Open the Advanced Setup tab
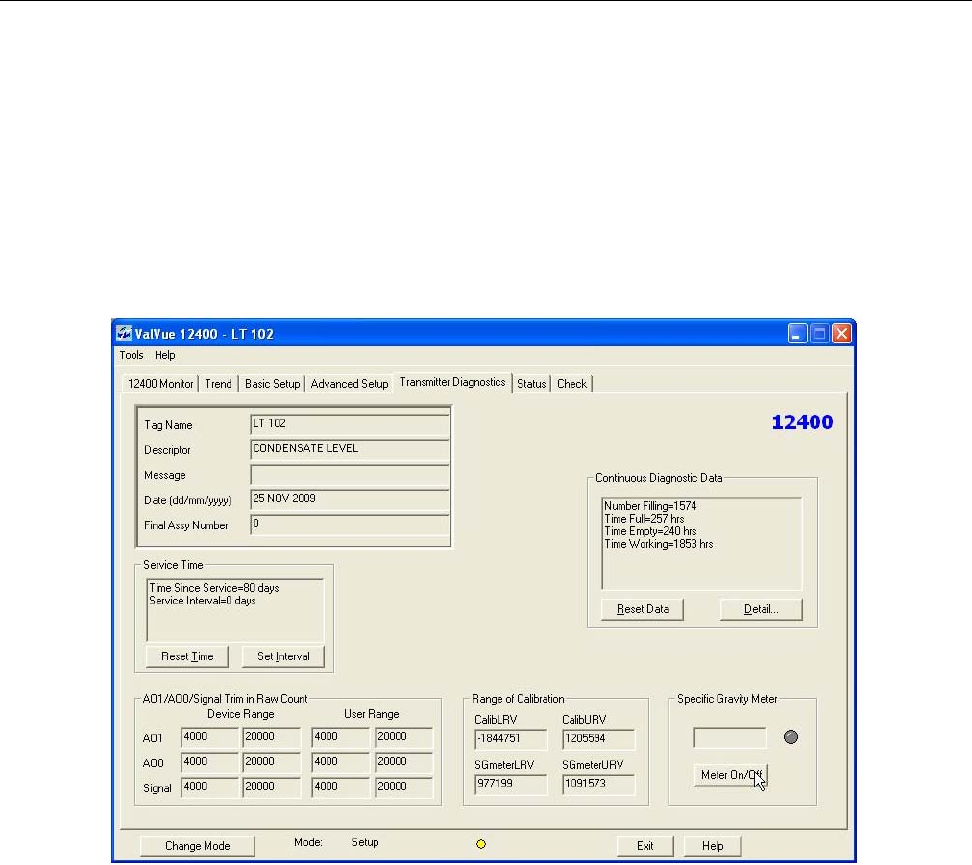Screen dimensions: 972x865 coord(349,384)
